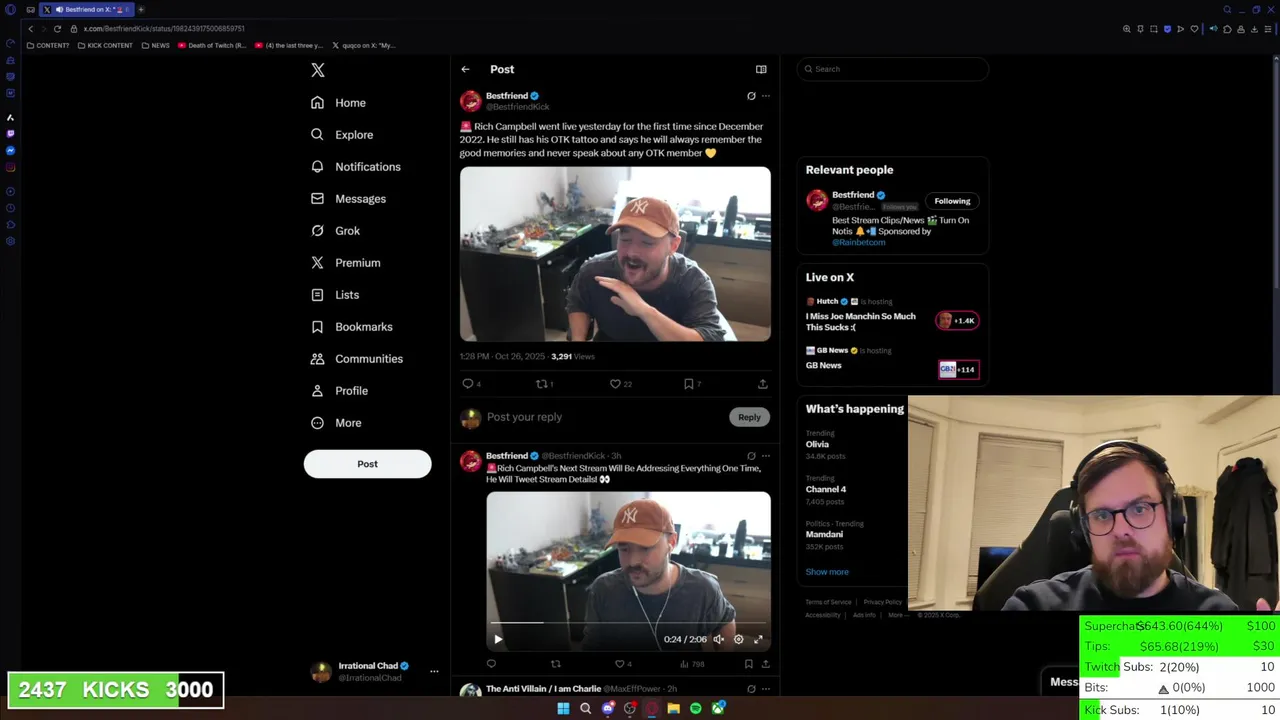
Task: Open Irrational Chad account menu dots
Action: (434, 671)
